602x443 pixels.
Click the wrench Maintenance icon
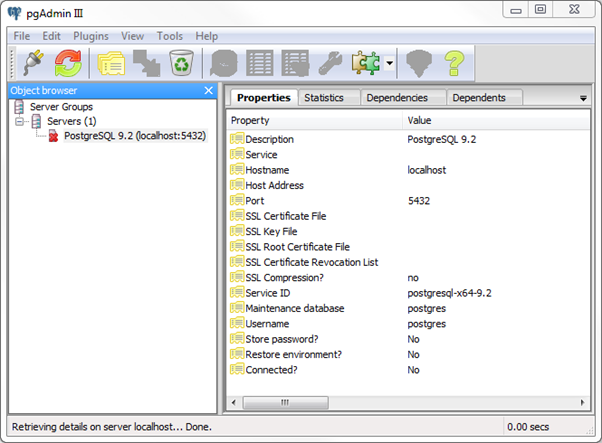coord(330,63)
